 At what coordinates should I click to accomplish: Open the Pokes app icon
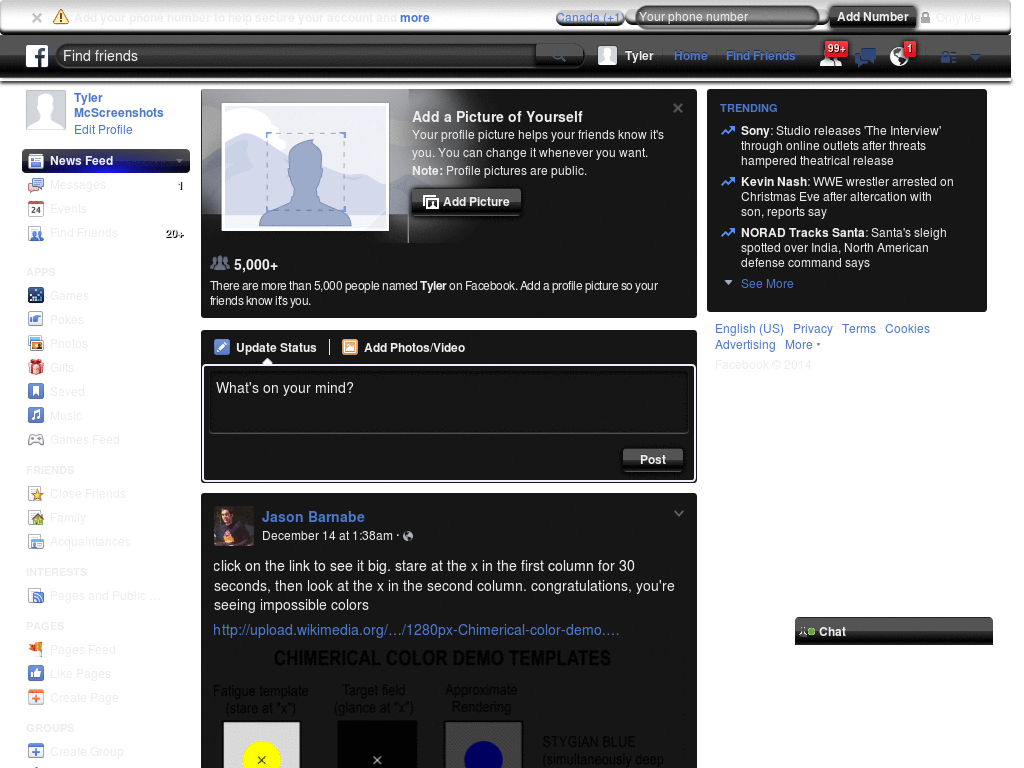pyautogui.click(x=36, y=319)
